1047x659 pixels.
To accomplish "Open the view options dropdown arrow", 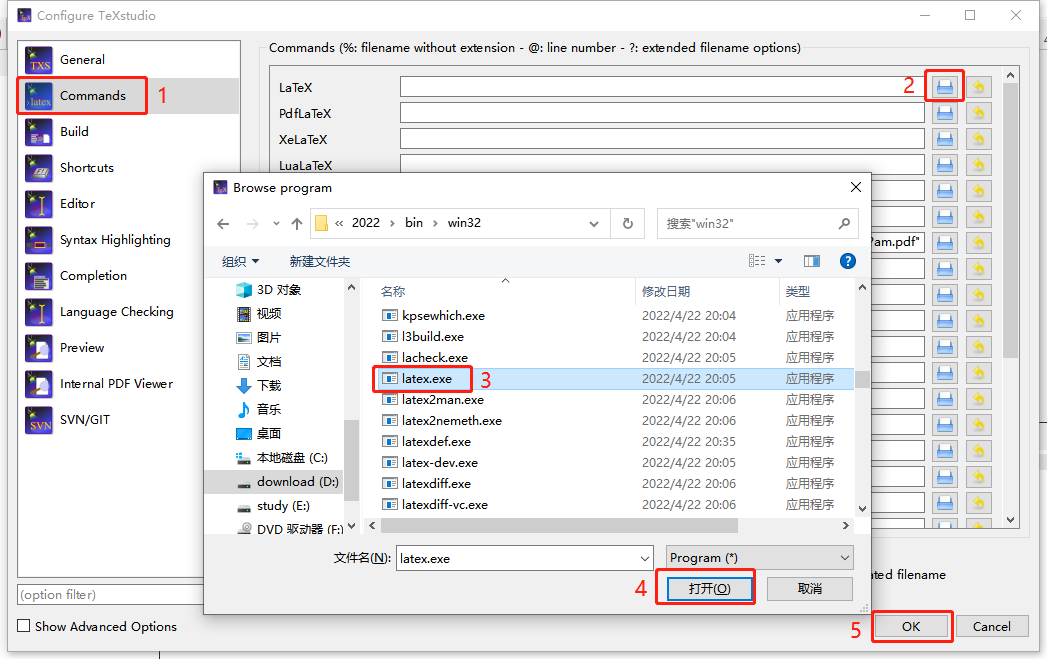I will coord(778,261).
